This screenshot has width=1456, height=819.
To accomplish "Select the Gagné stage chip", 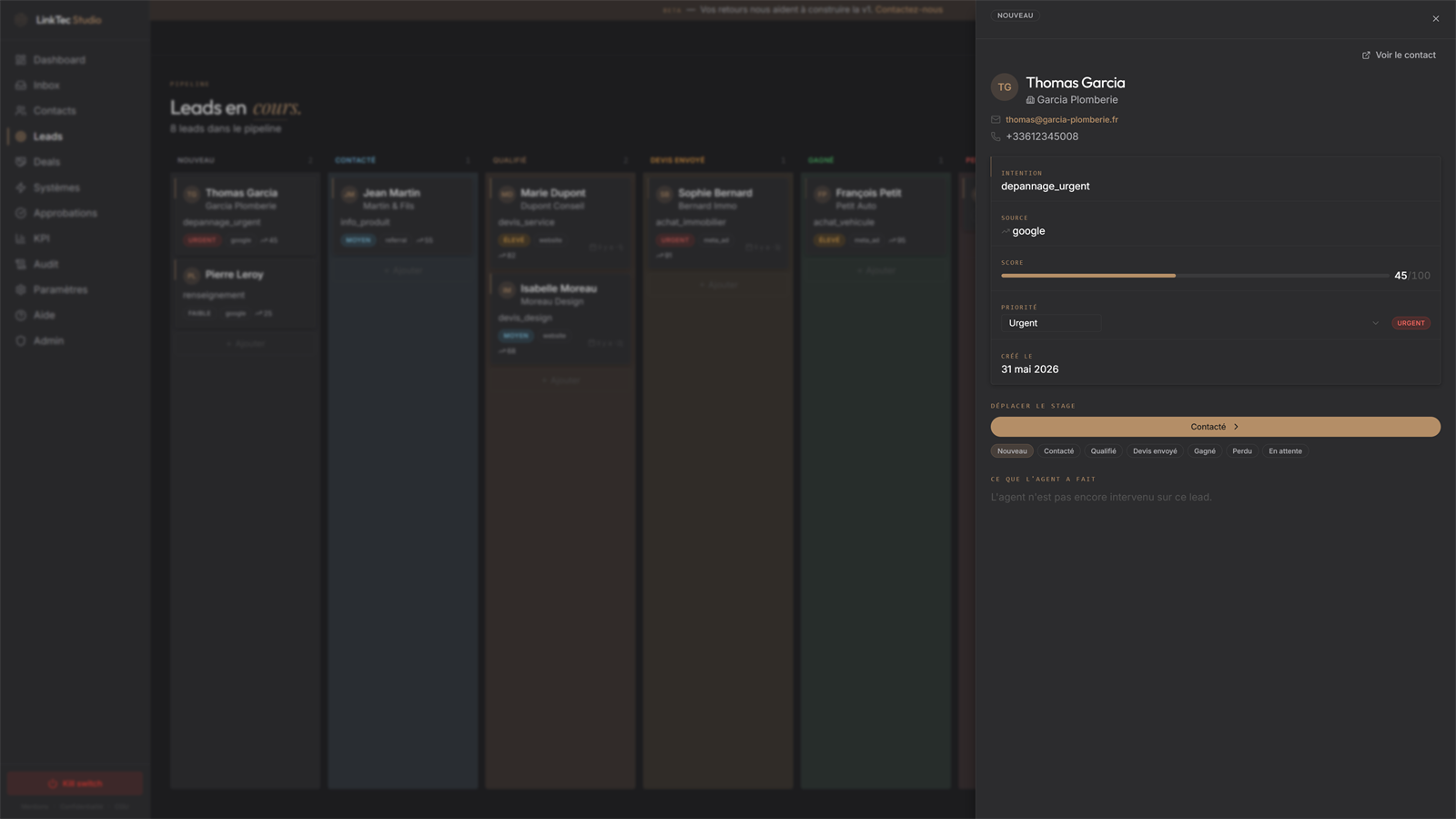I will pyautogui.click(x=1205, y=451).
